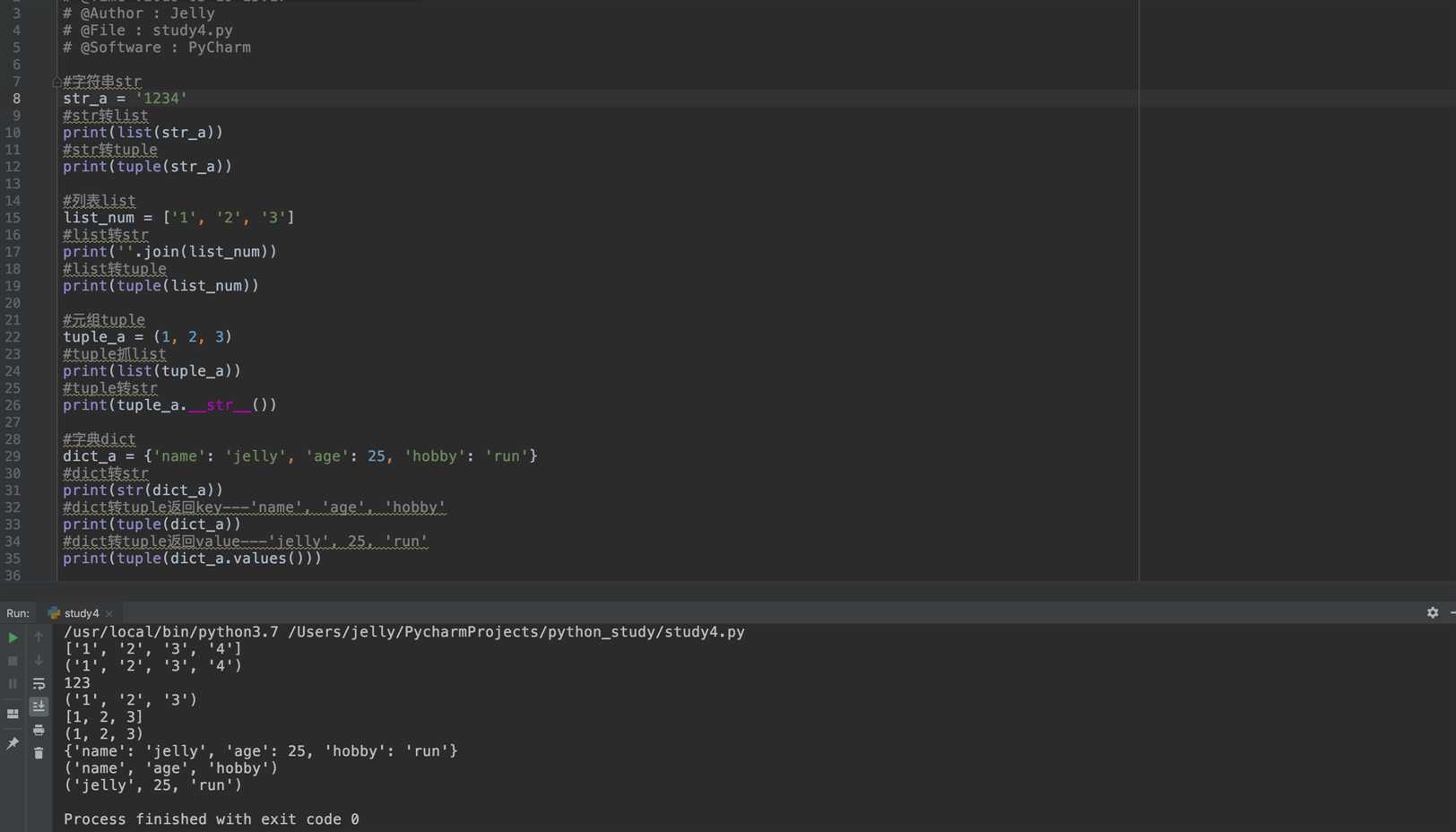Click the __str__ call on line 26

220,405
